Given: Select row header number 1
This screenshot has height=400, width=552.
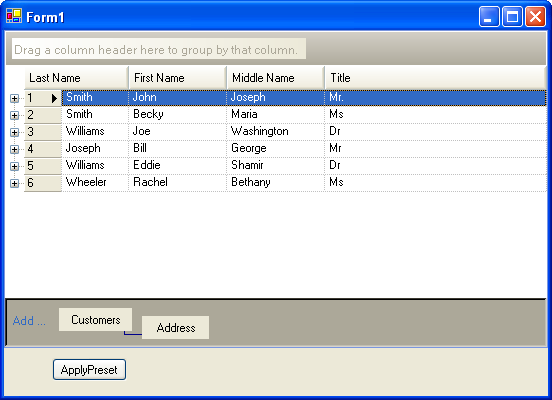Looking at the screenshot, I should (x=43, y=98).
